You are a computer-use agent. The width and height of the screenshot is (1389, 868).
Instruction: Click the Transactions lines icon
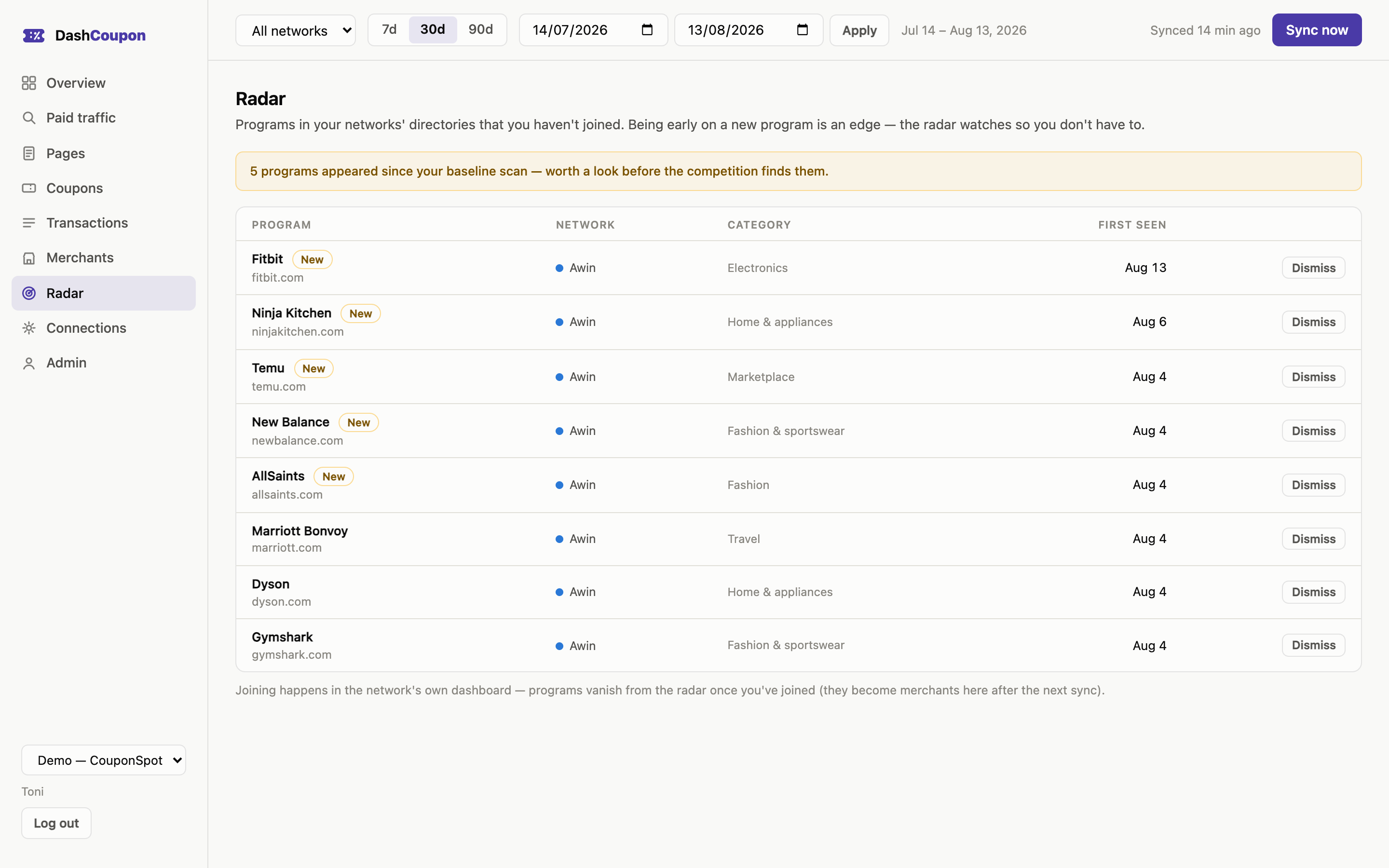coord(29,223)
